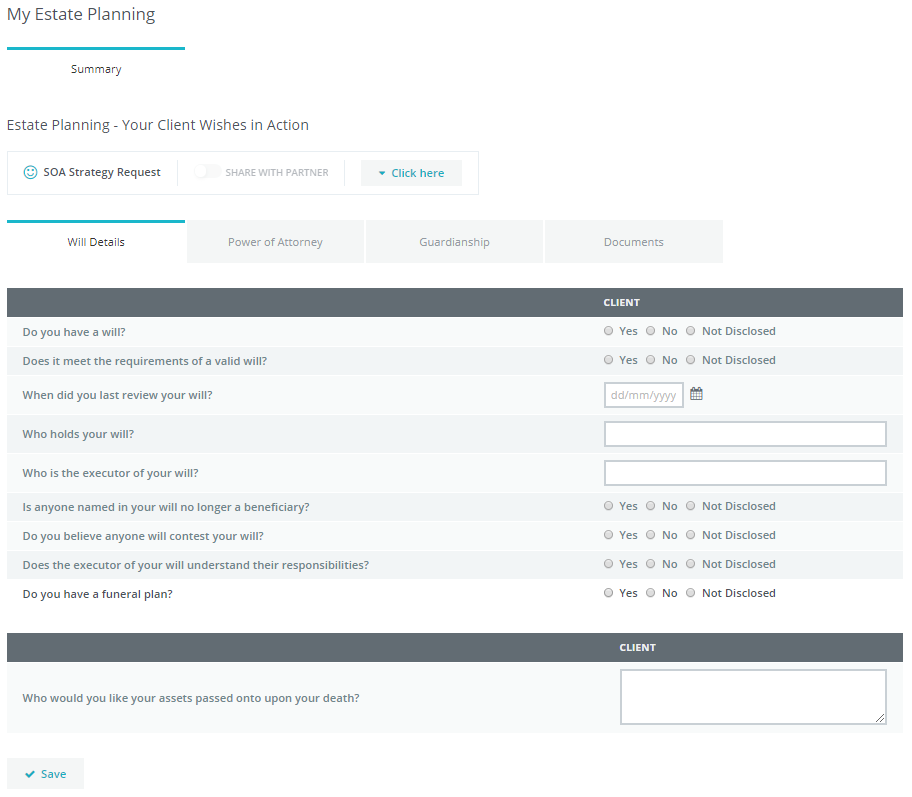The height and width of the screenshot is (797, 912).
Task: Toggle the Share With Partner switch
Action: (x=207, y=172)
